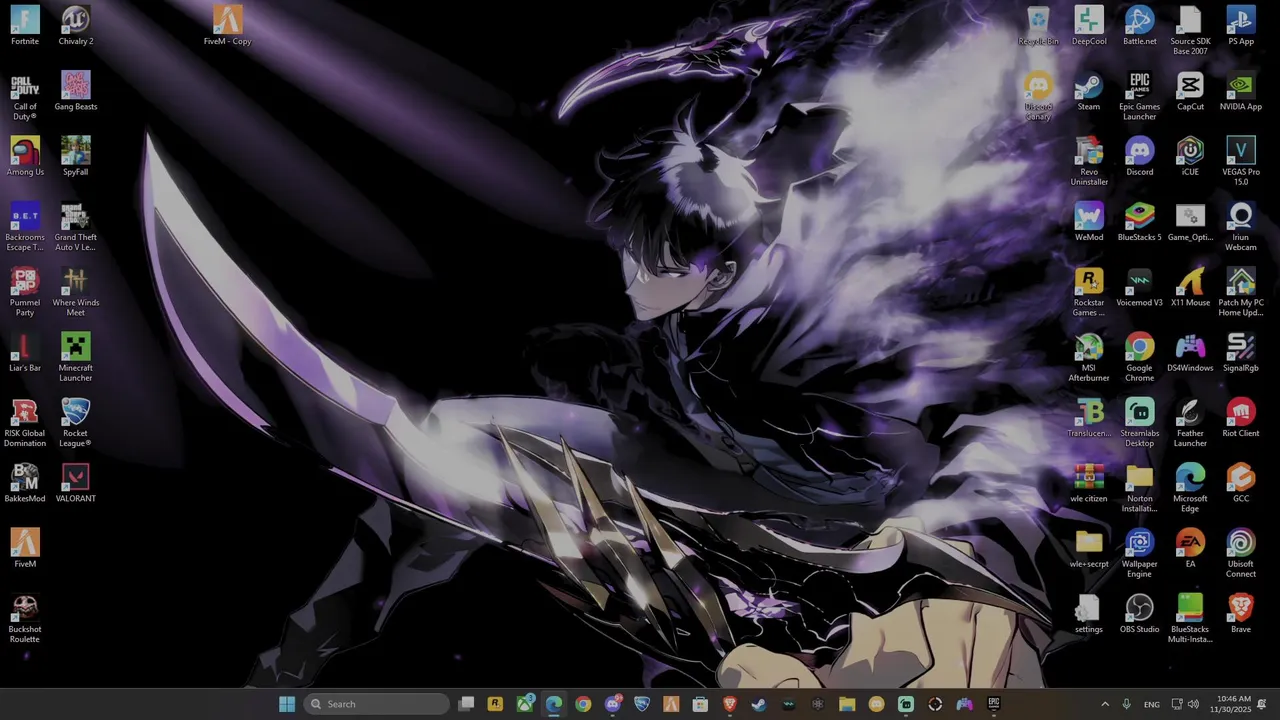1280x720 pixels.
Task: Select the Among Us desktop icon
Action: (x=25, y=157)
